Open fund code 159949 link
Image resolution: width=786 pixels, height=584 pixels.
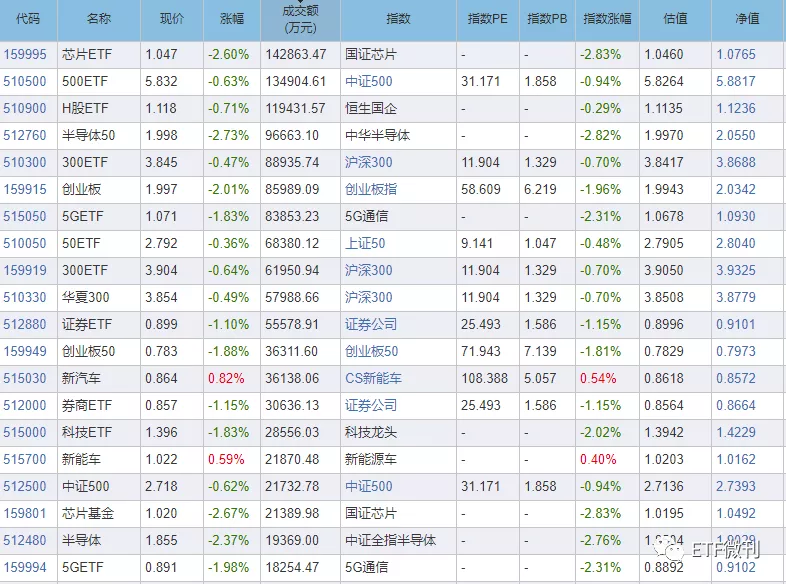[25, 351]
